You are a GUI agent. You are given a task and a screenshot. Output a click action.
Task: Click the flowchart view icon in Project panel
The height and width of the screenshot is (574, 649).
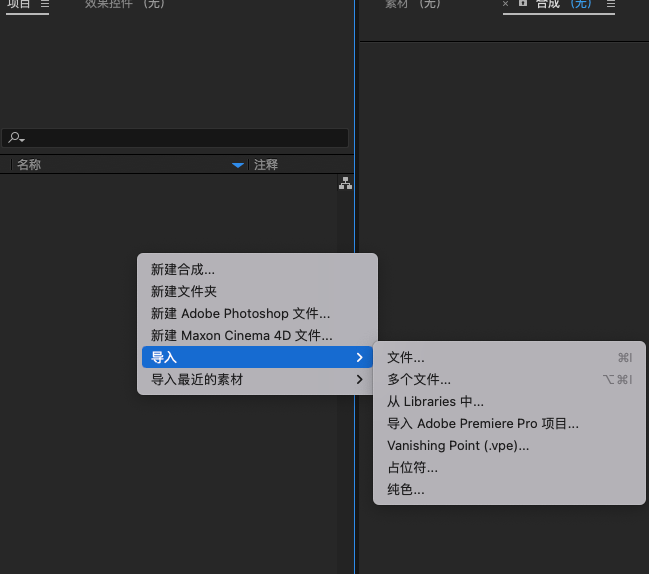tap(345, 183)
